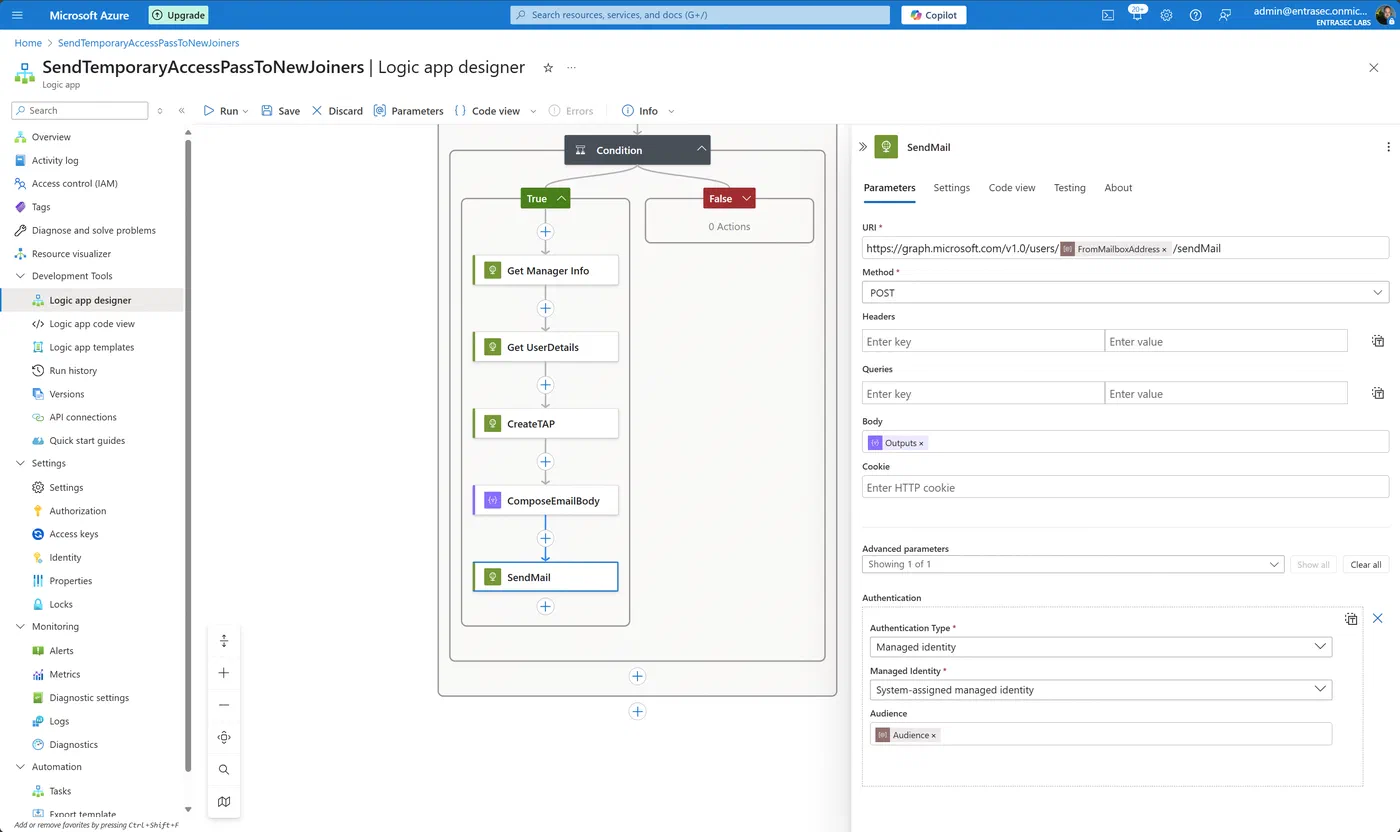Screen dimensions: 1400x832
Task: Open Access keys in the sidebar
Action: 73,534
